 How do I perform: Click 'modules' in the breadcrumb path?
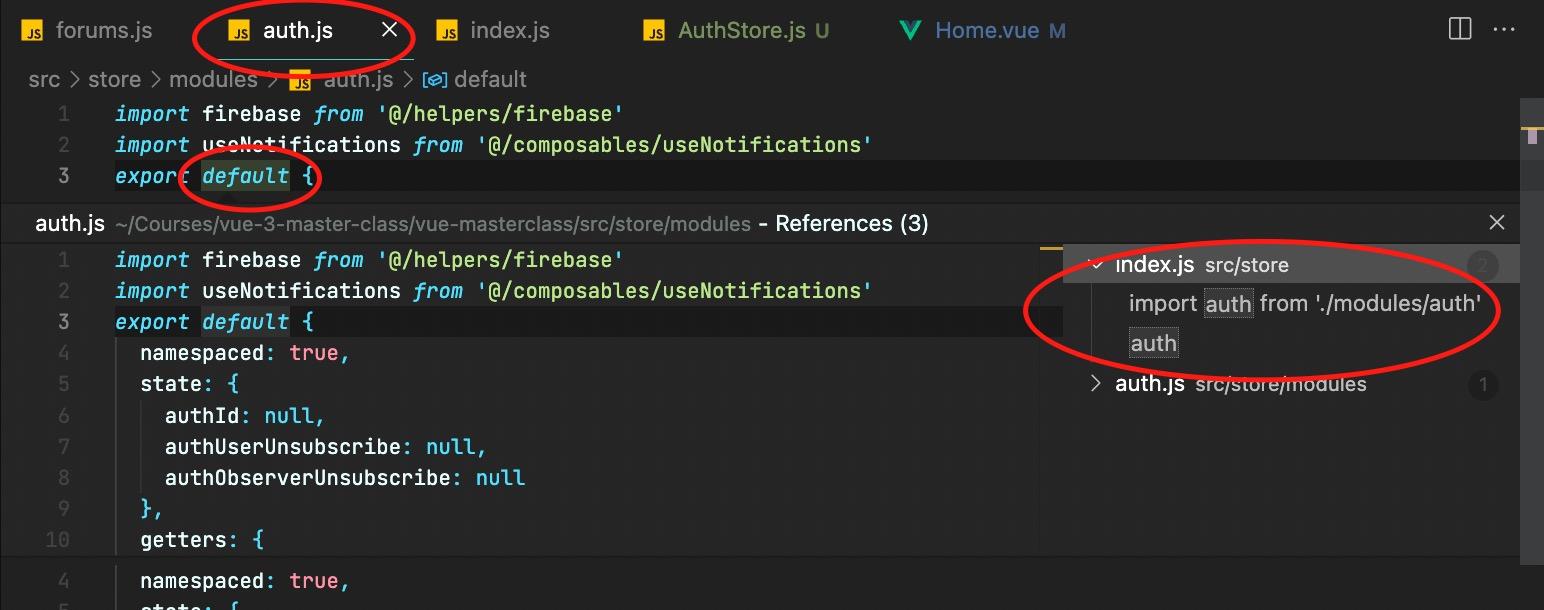213,79
